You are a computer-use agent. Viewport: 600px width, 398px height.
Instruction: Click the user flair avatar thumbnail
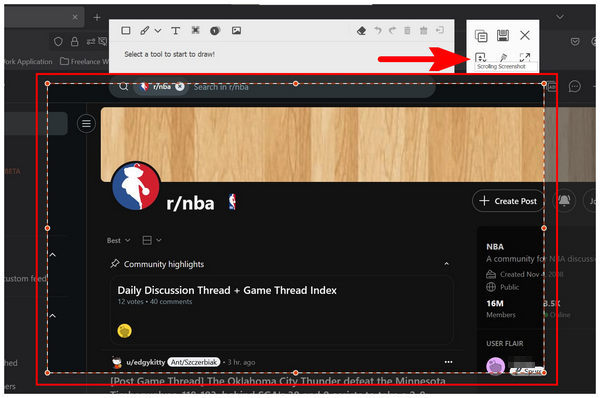click(x=496, y=366)
